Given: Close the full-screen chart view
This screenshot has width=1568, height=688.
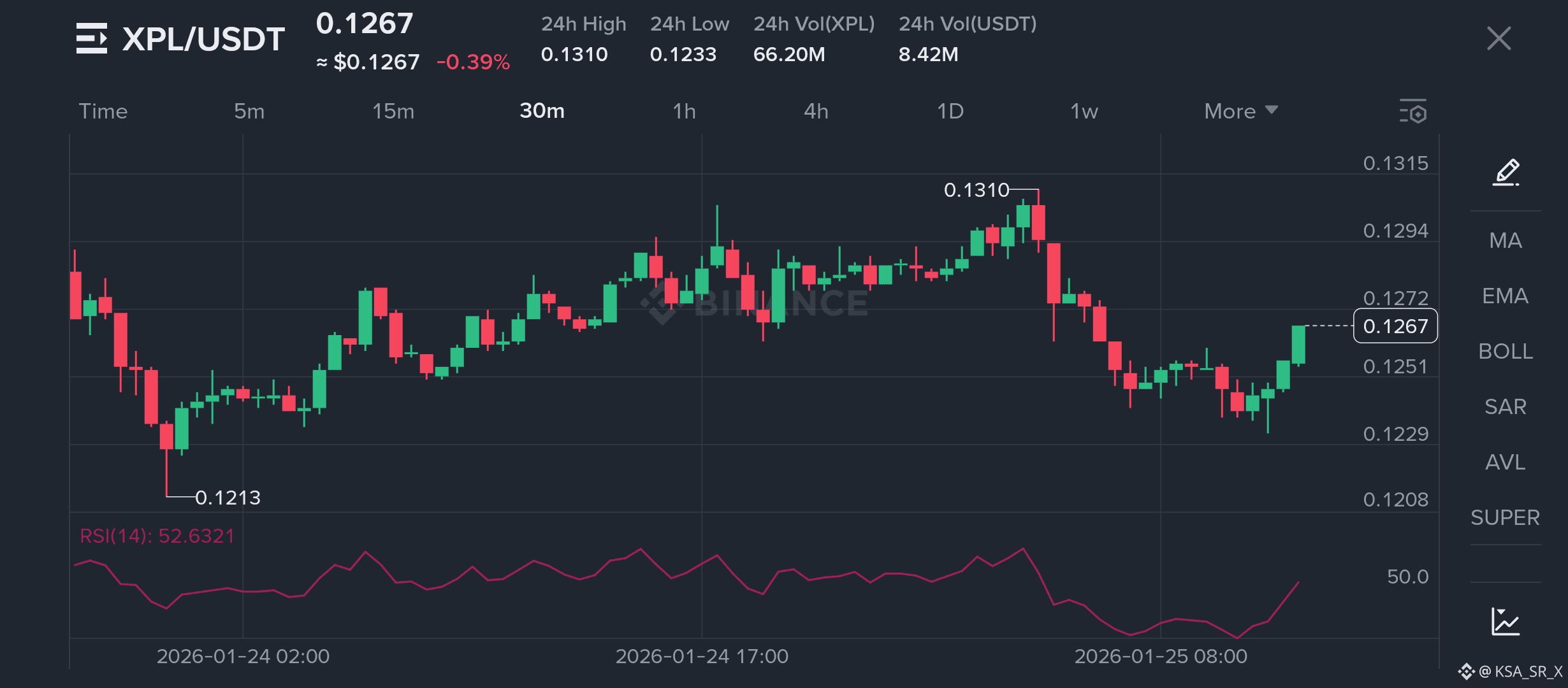Looking at the screenshot, I should (1499, 38).
